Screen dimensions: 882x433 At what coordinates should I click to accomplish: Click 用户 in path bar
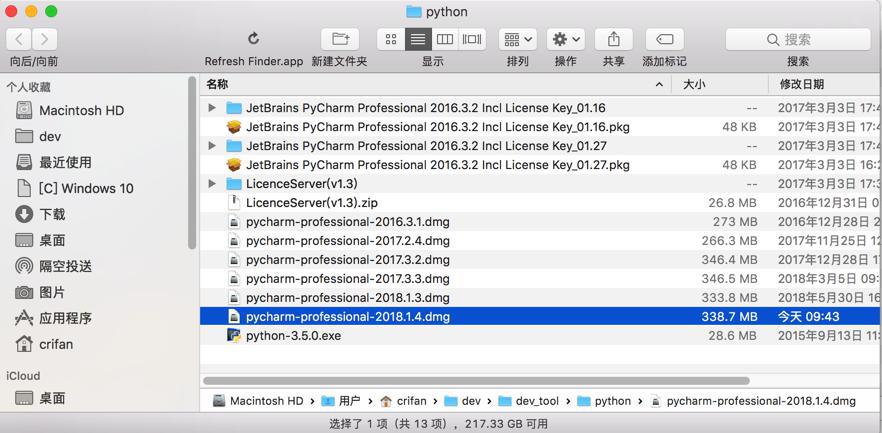point(341,401)
